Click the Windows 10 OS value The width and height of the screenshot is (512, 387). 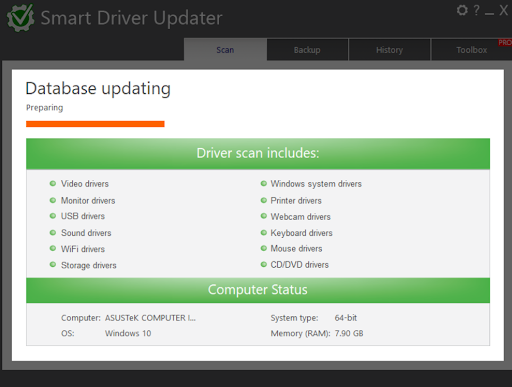(x=128, y=333)
